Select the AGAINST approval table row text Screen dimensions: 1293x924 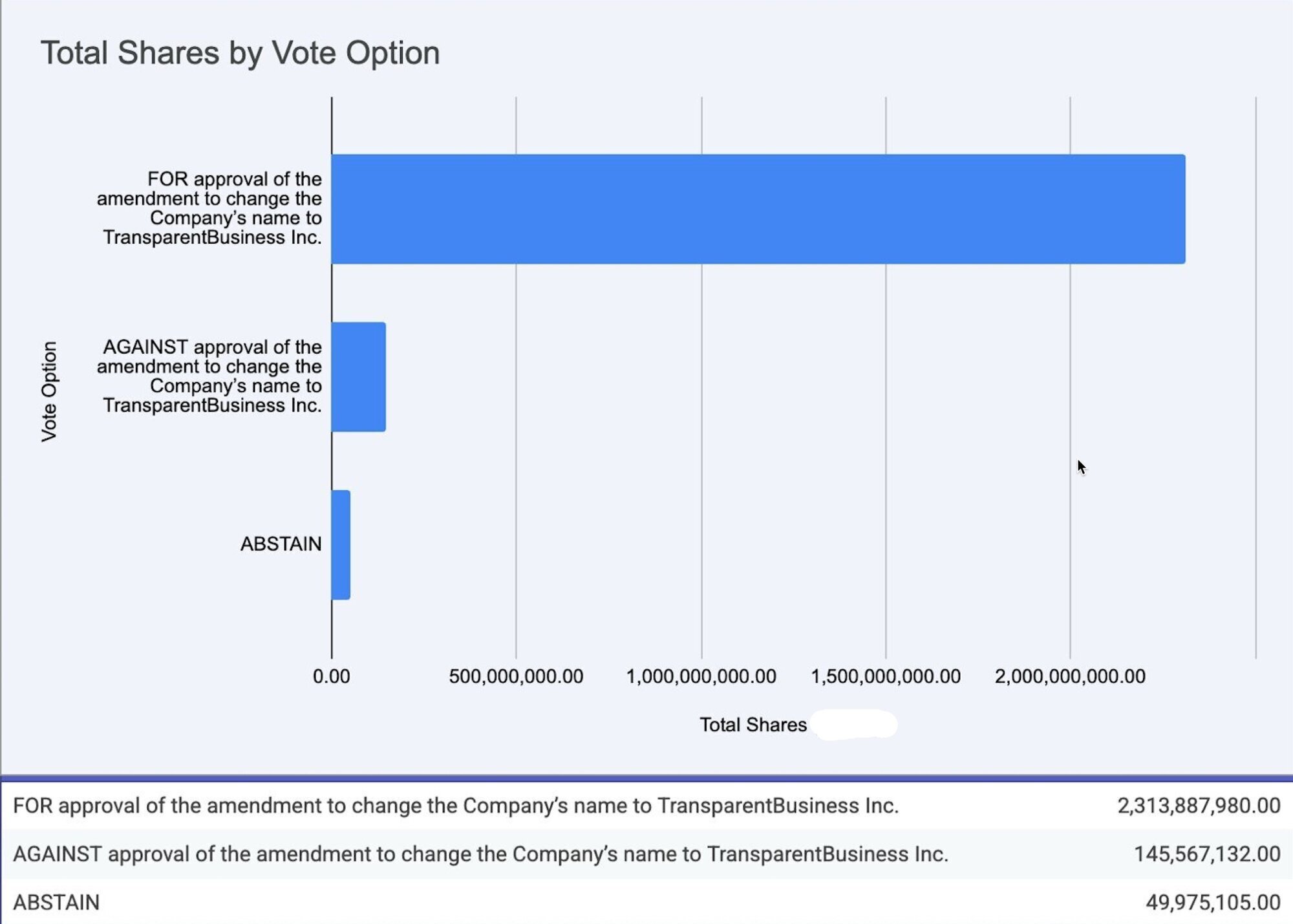point(480,854)
